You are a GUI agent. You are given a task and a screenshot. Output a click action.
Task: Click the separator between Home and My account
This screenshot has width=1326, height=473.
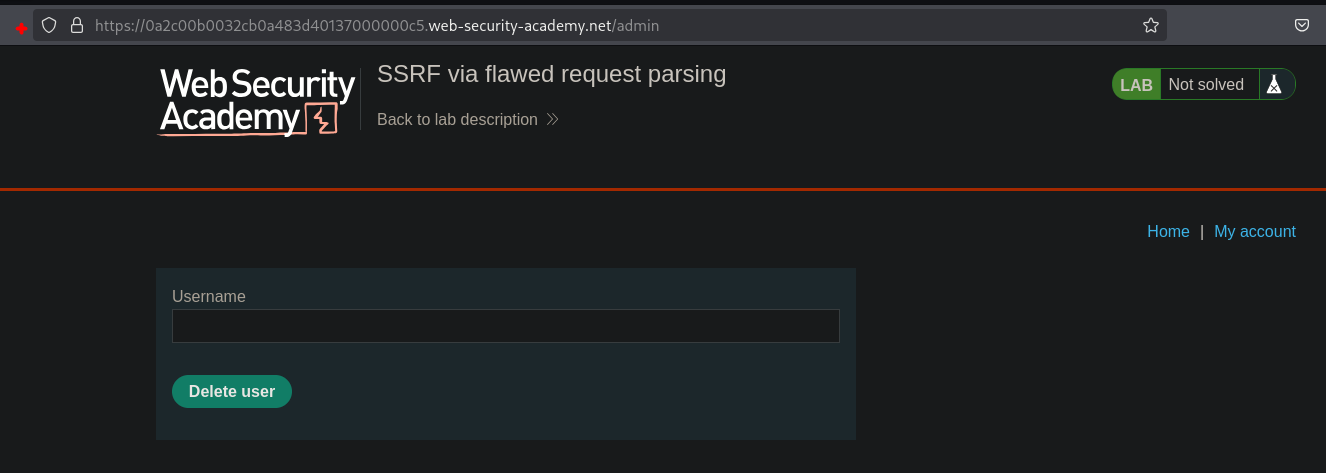(x=1202, y=232)
